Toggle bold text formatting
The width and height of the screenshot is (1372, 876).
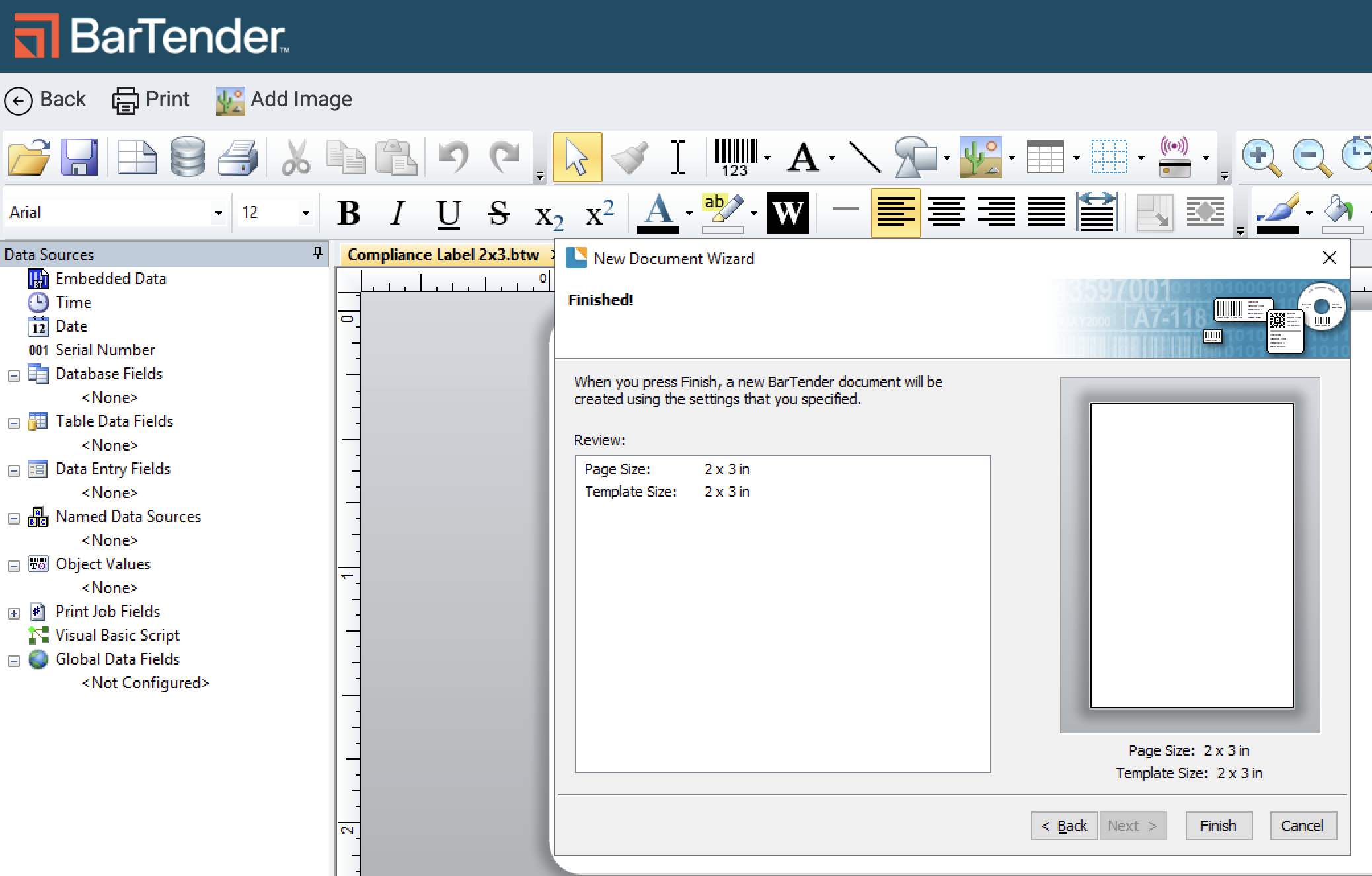click(x=348, y=213)
